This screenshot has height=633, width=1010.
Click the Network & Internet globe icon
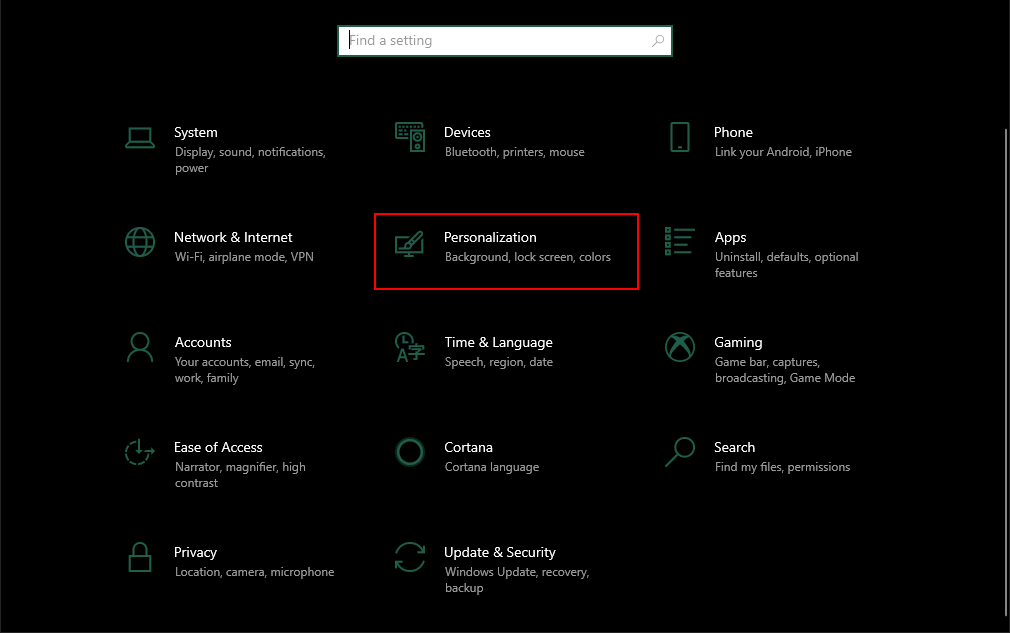pyautogui.click(x=140, y=242)
